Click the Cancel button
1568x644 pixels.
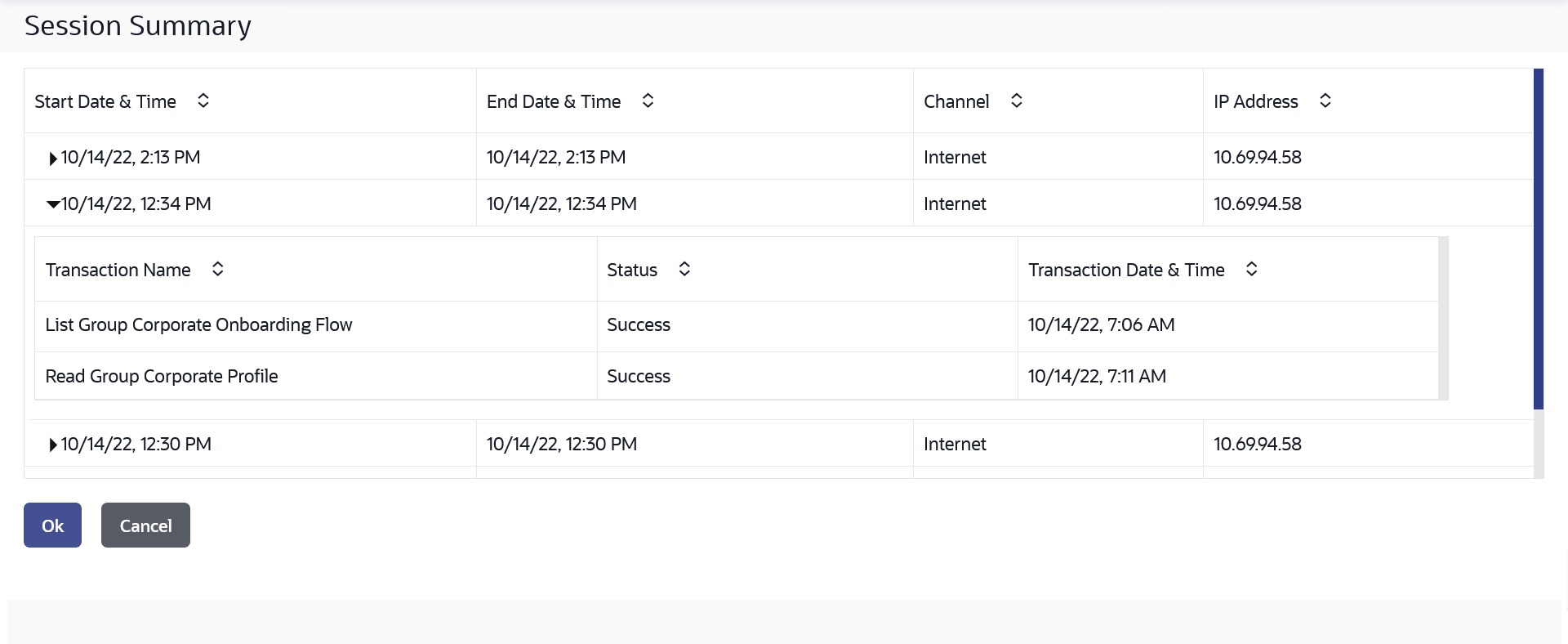145,525
